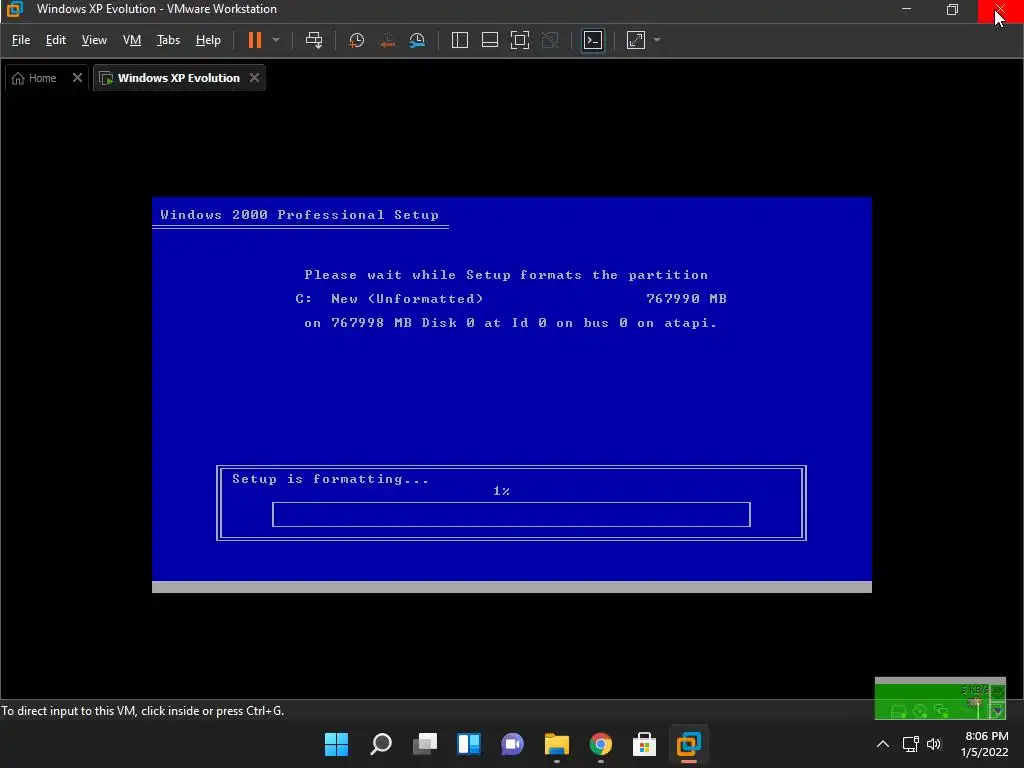
Task: Open the View menu
Action: point(94,40)
